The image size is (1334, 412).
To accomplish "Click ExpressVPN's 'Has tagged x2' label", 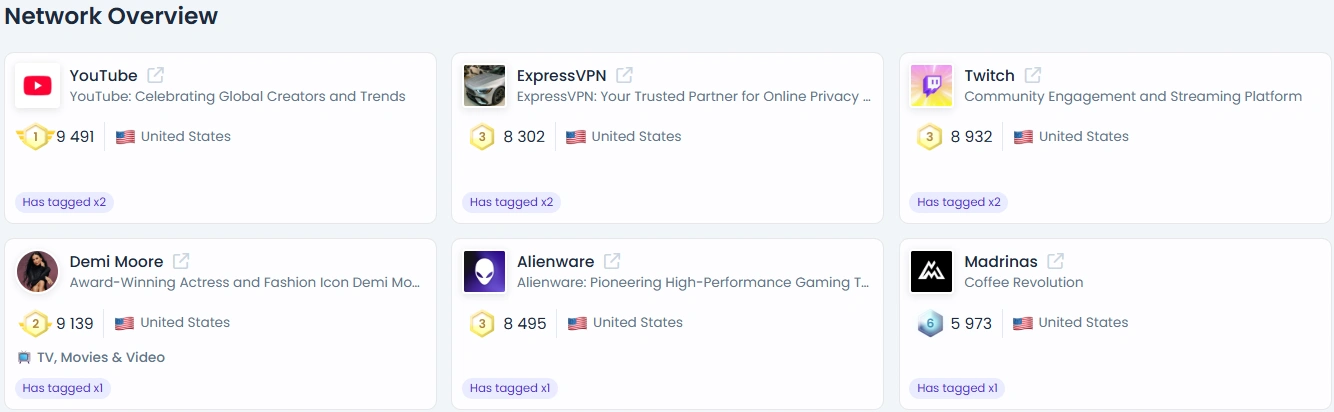I will point(511,202).
